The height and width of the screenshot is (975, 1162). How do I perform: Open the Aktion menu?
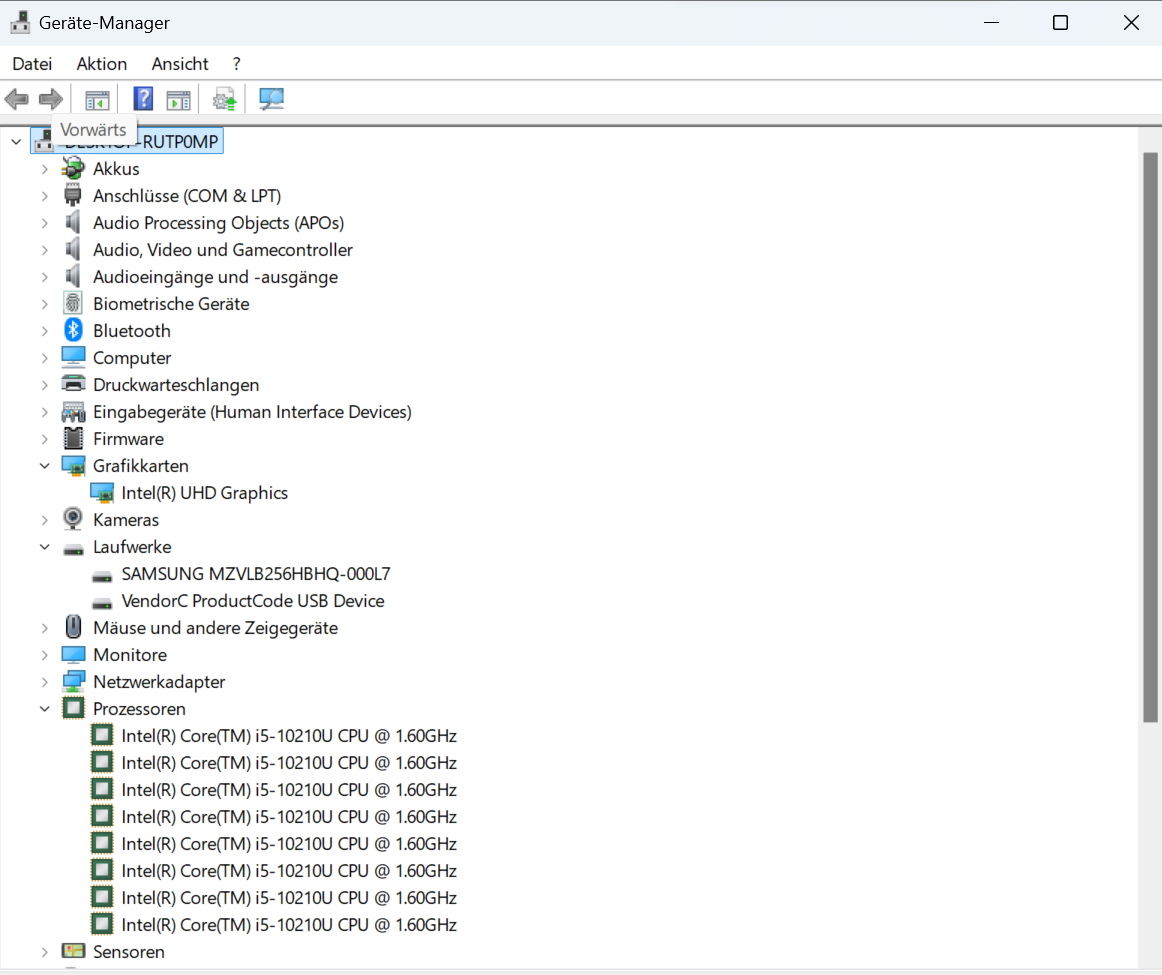click(x=102, y=64)
